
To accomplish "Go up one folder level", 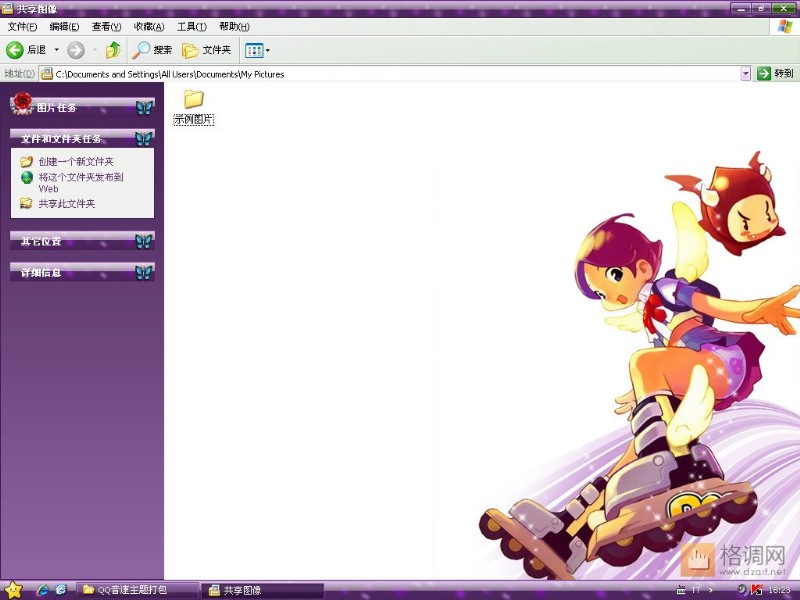I will 113,50.
